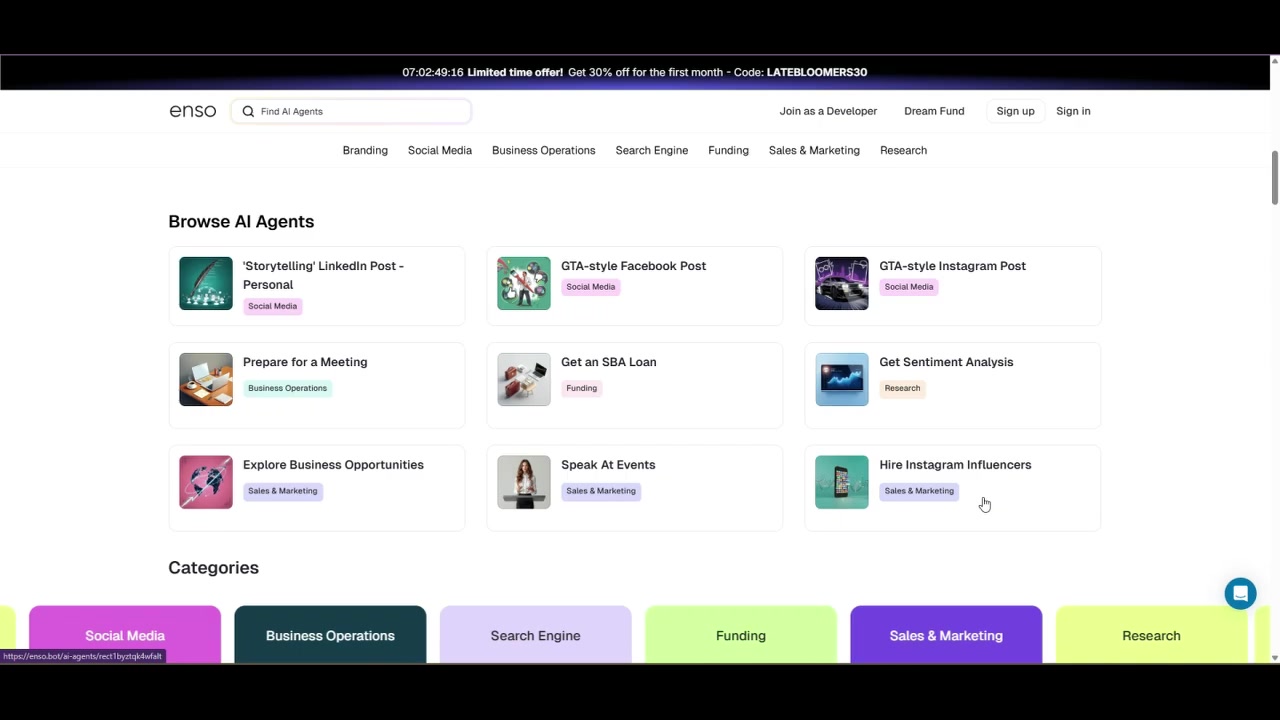This screenshot has height=720, width=1280.
Task: Click Social Media tag under Facebook Post
Action: tap(590, 287)
